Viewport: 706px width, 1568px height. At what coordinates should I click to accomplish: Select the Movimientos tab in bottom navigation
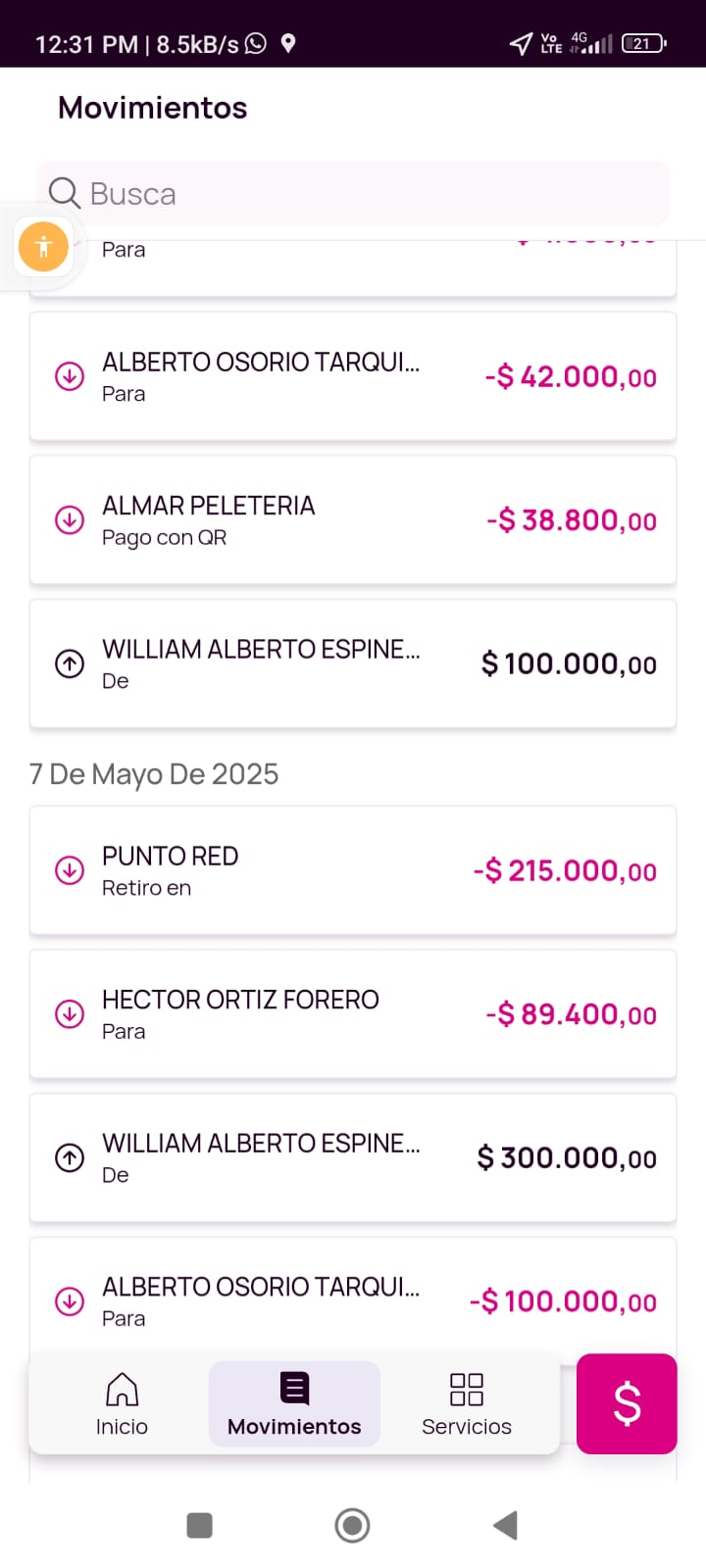point(294,1403)
